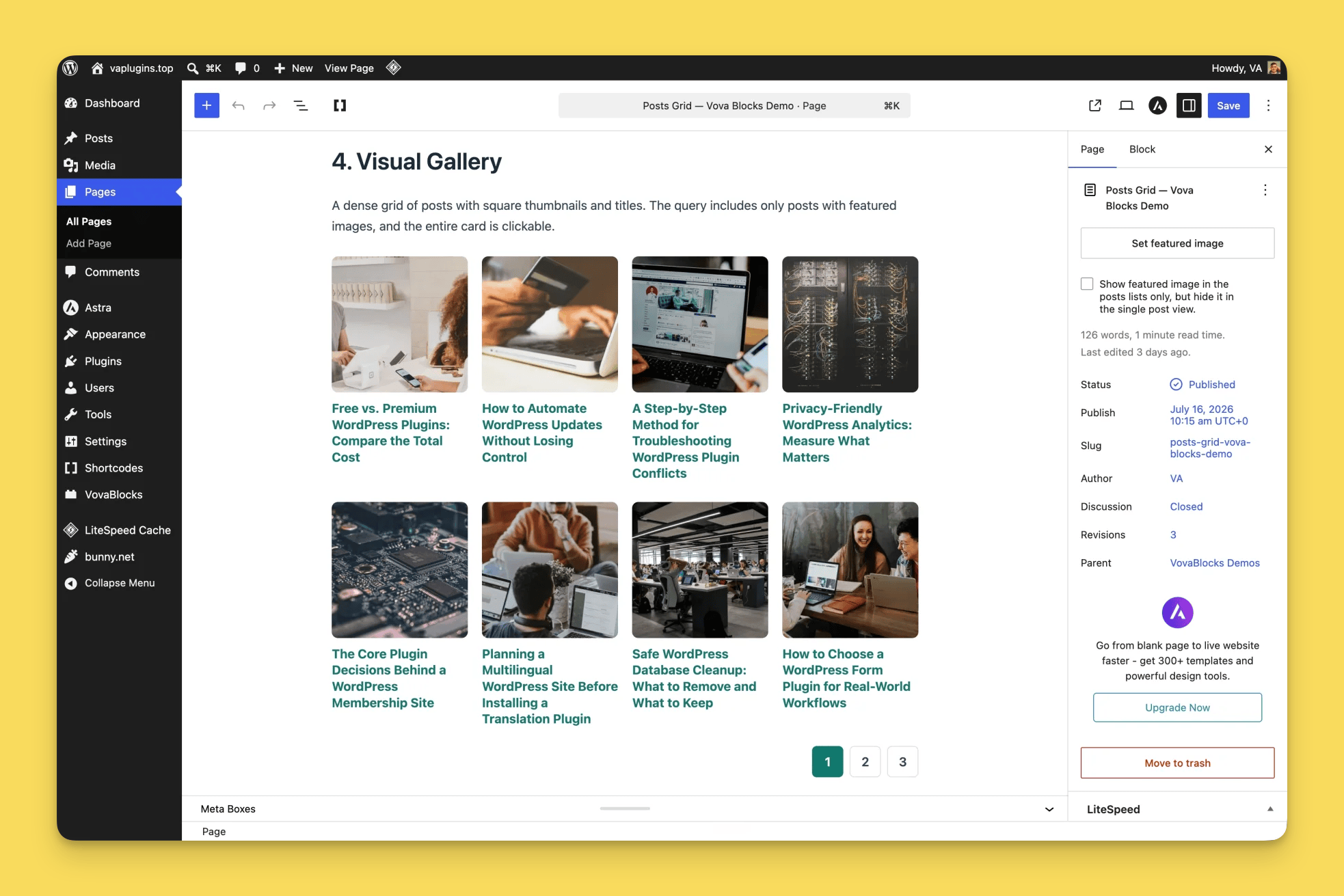
Task: Open the Tools sidebar menu
Action: [98, 414]
